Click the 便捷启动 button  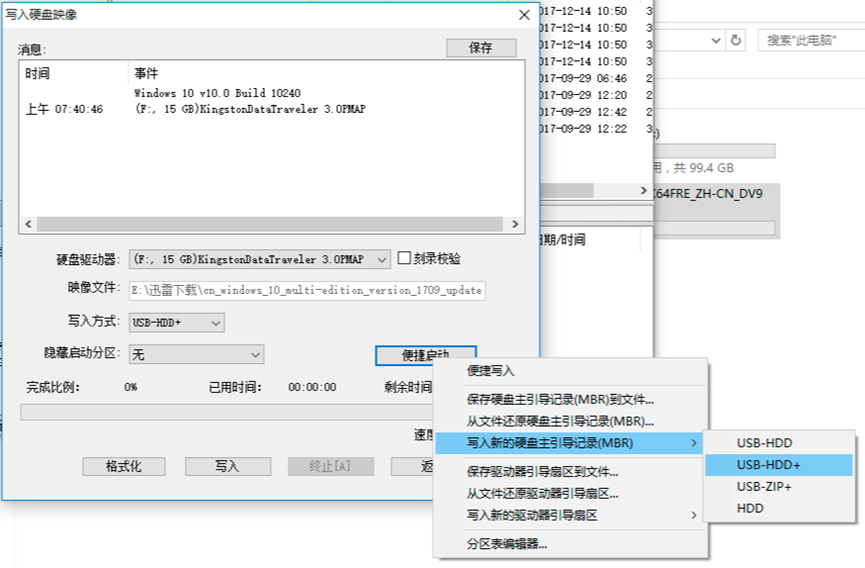425,355
